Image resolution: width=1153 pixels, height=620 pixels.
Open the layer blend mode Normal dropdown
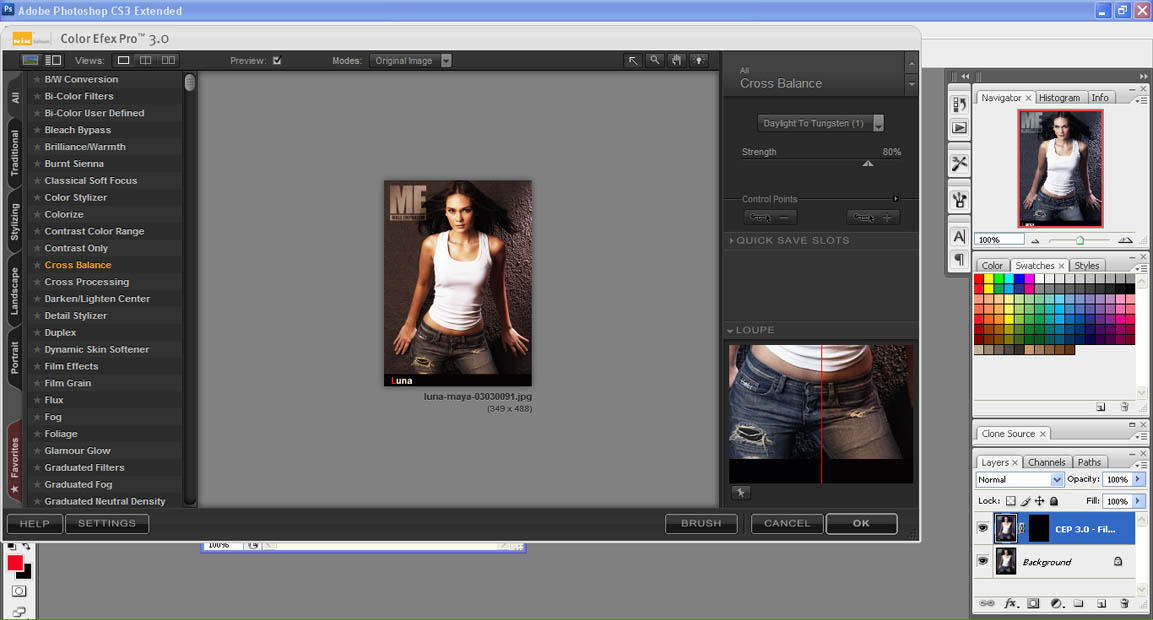1019,480
